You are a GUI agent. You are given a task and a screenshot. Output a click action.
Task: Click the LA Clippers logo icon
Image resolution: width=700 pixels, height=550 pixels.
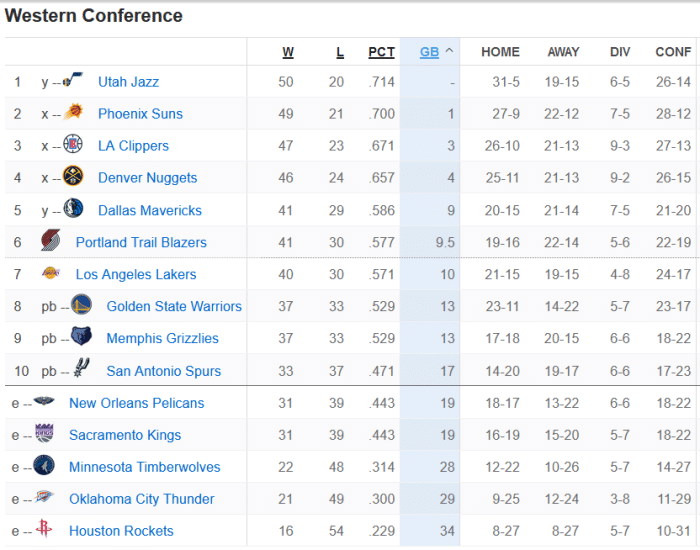pos(74,145)
